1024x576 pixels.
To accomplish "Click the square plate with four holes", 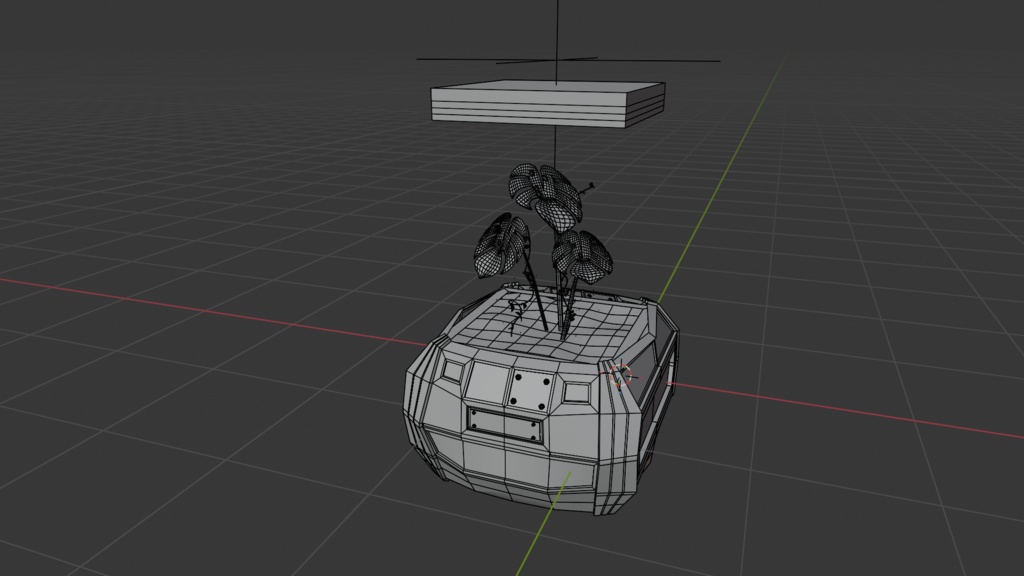I will 531,390.
